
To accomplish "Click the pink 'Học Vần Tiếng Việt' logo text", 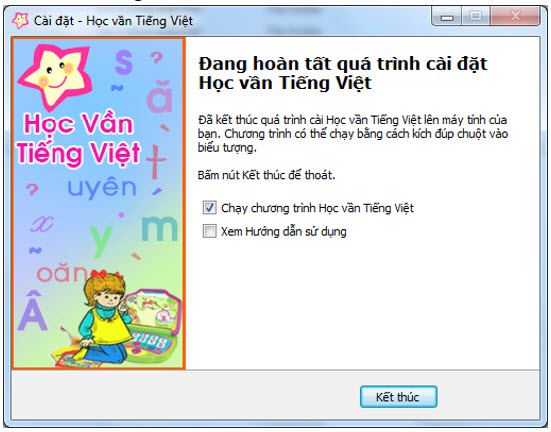I will 78,139.
